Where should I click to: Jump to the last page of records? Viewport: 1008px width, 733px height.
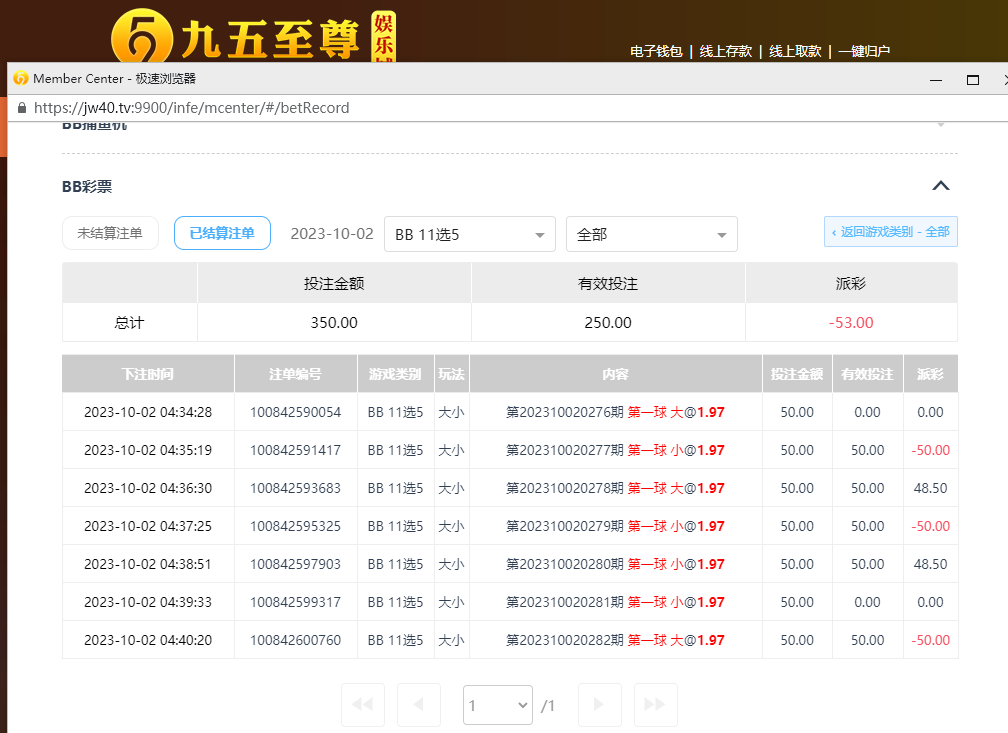(655, 705)
